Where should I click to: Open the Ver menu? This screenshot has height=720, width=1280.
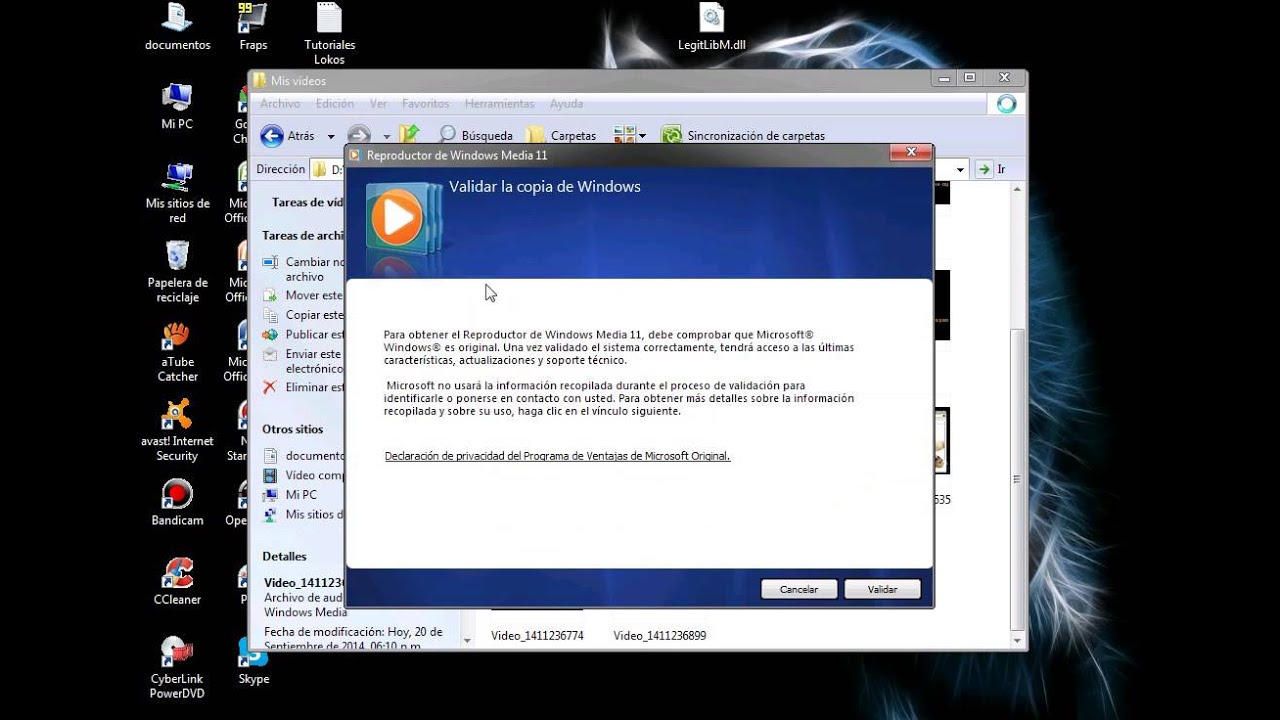[378, 104]
